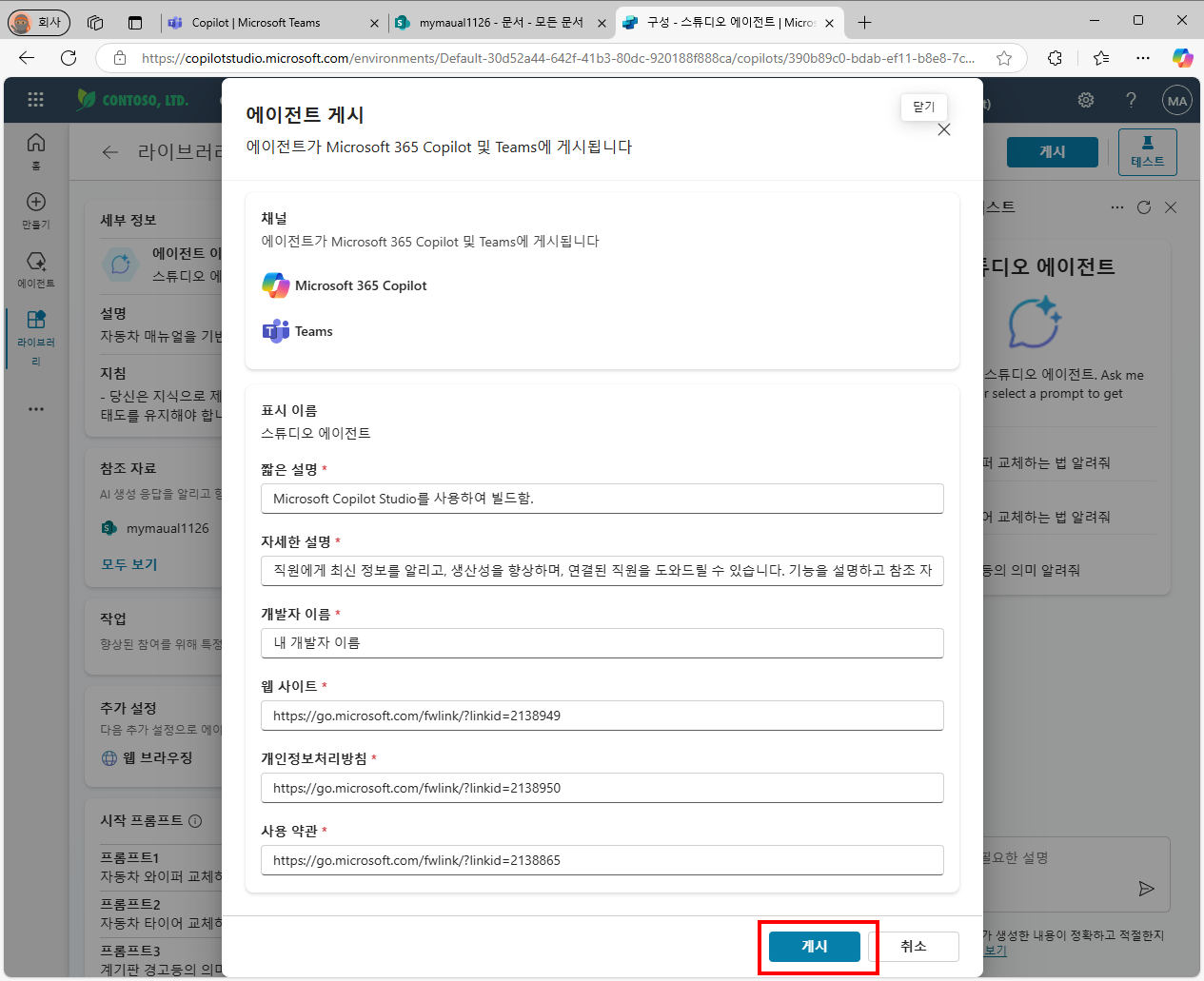Screen dimensions: 1204x981
Task: Go to Home in the left sidebar
Action: [36, 150]
